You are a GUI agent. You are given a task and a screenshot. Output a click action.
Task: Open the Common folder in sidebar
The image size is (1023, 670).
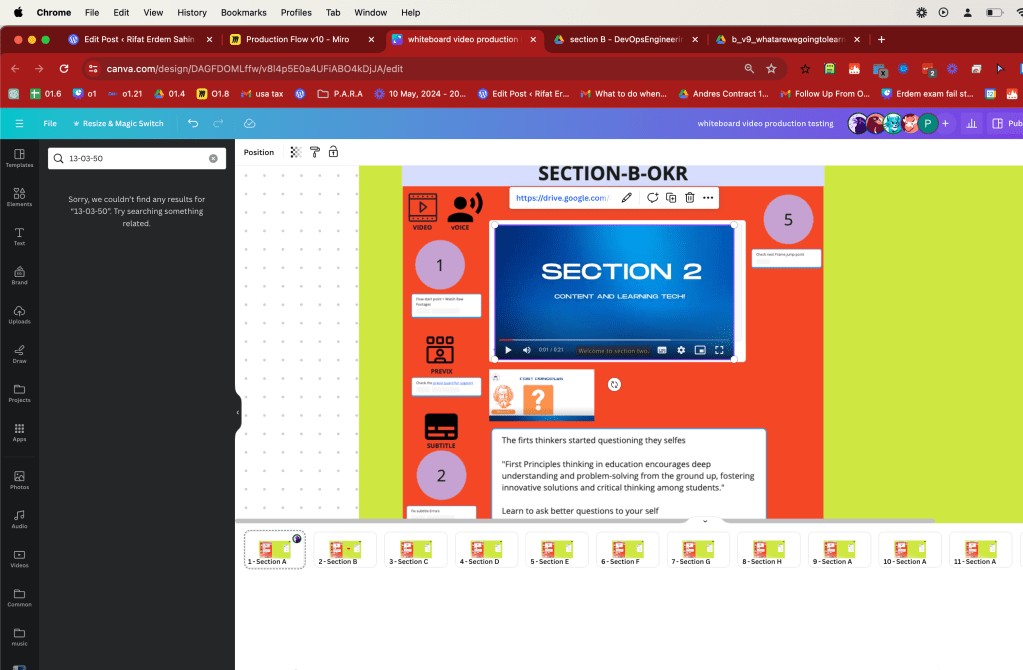(x=20, y=598)
